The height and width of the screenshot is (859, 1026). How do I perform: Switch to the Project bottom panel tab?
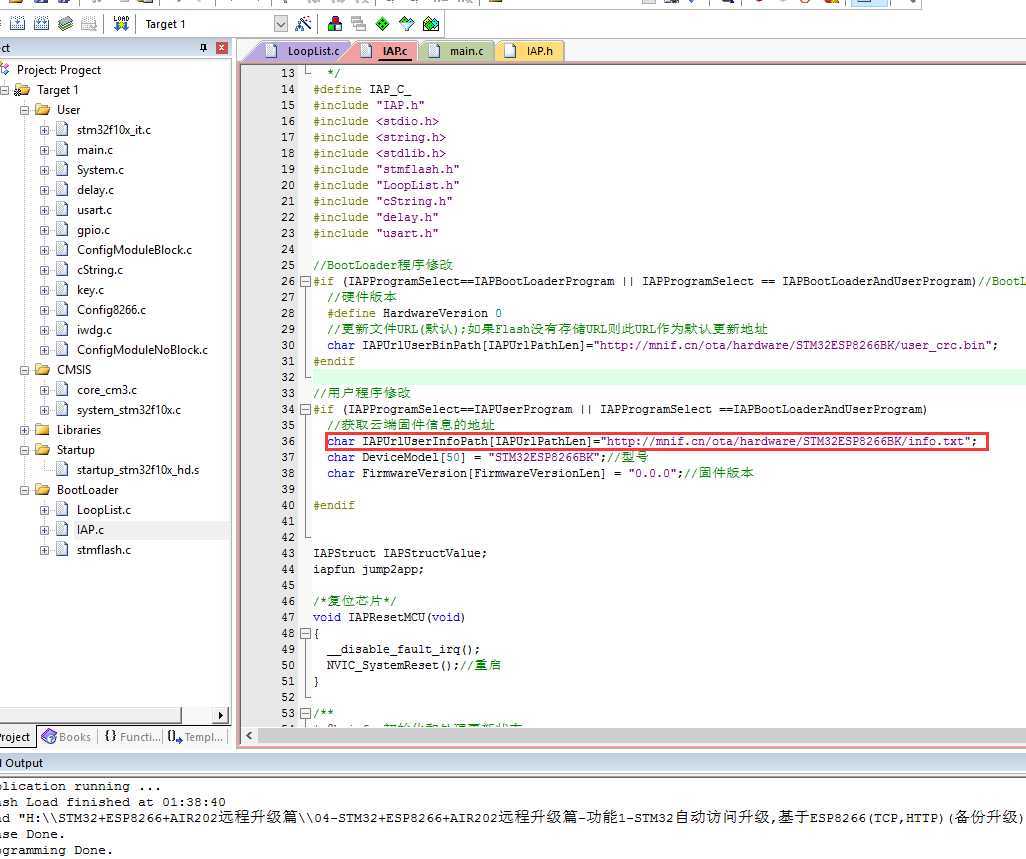[x=16, y=737]
